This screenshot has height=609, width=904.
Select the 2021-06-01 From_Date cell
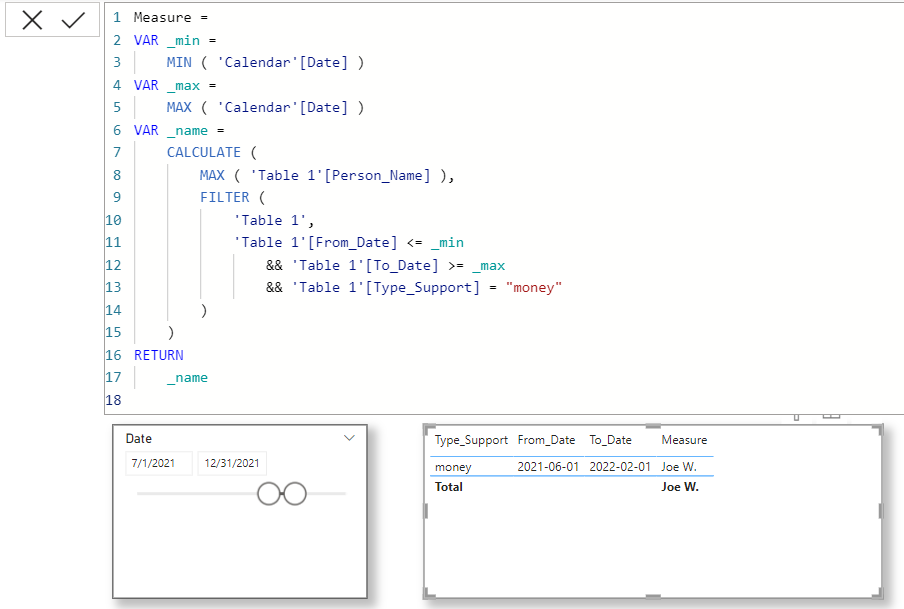click(548, 467)
